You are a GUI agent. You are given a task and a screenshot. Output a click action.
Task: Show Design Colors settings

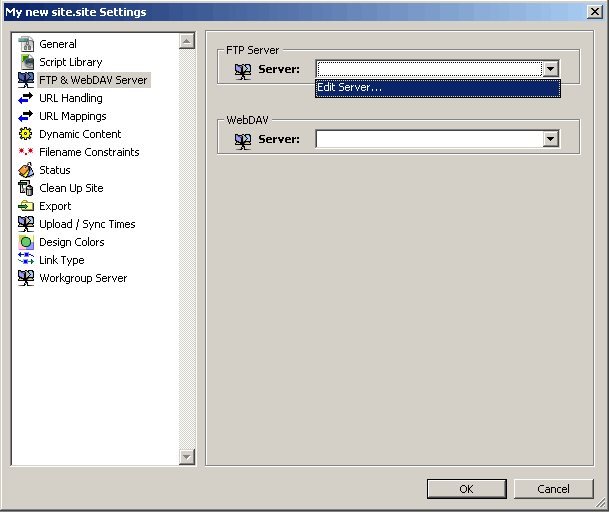[x=71, y=242]
